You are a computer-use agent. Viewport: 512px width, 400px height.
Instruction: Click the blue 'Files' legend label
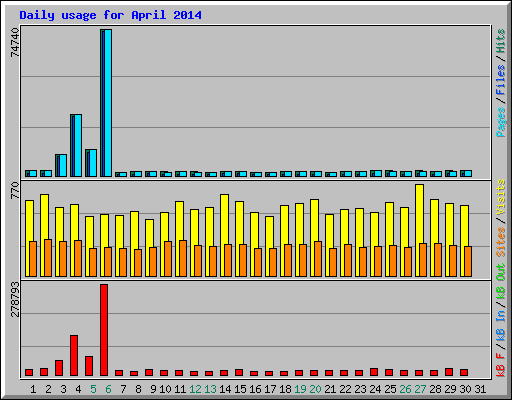coord(501,80)
